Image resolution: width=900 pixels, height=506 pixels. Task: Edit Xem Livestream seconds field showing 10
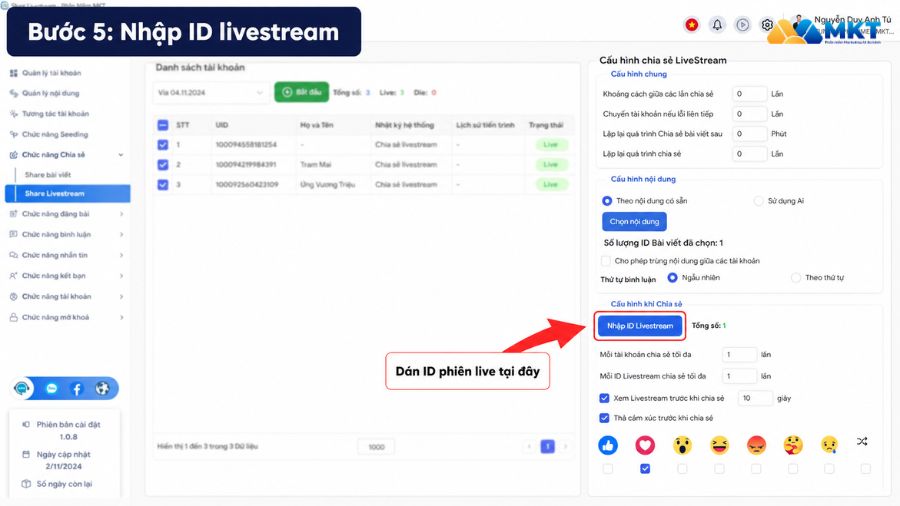(x=755, y=398)
